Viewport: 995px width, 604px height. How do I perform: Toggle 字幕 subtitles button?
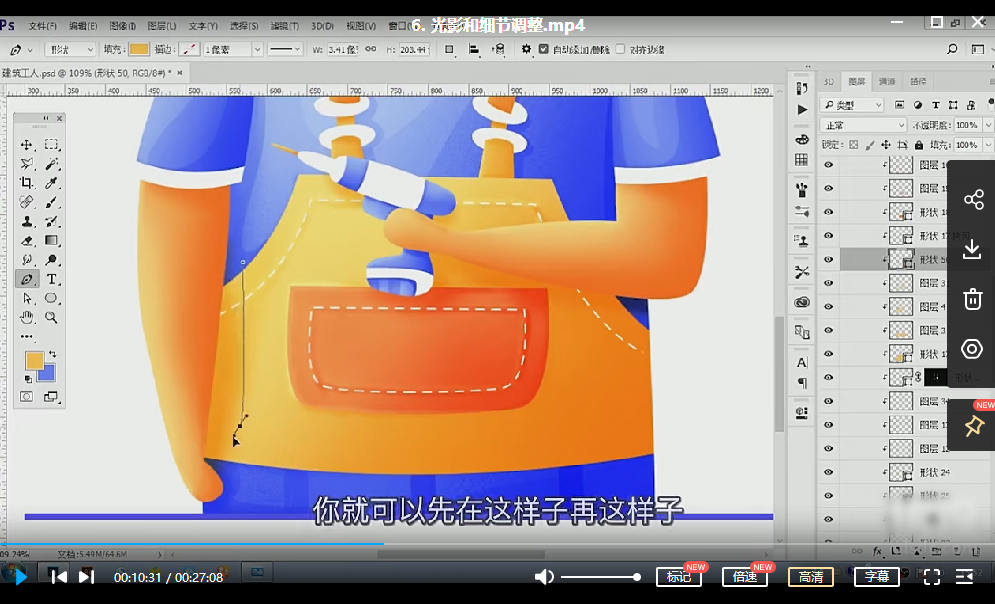[x=876, y=577]
